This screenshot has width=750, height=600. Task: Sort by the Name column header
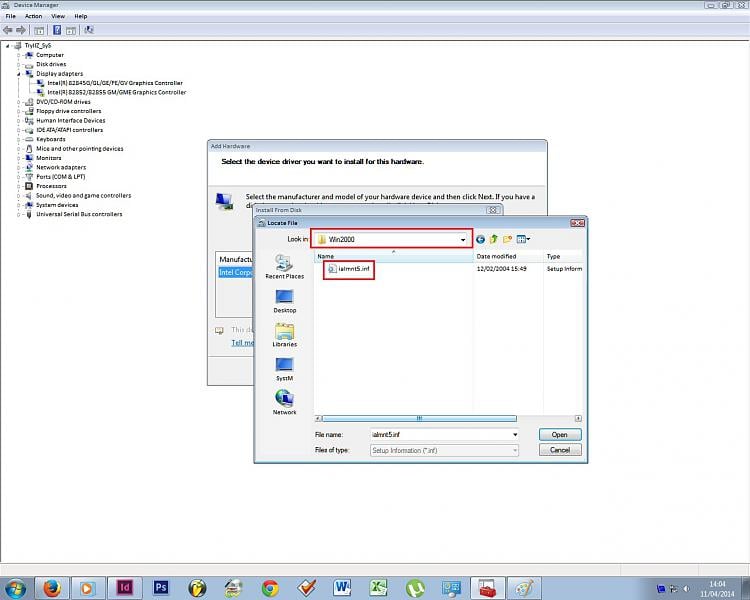[393, 256]
